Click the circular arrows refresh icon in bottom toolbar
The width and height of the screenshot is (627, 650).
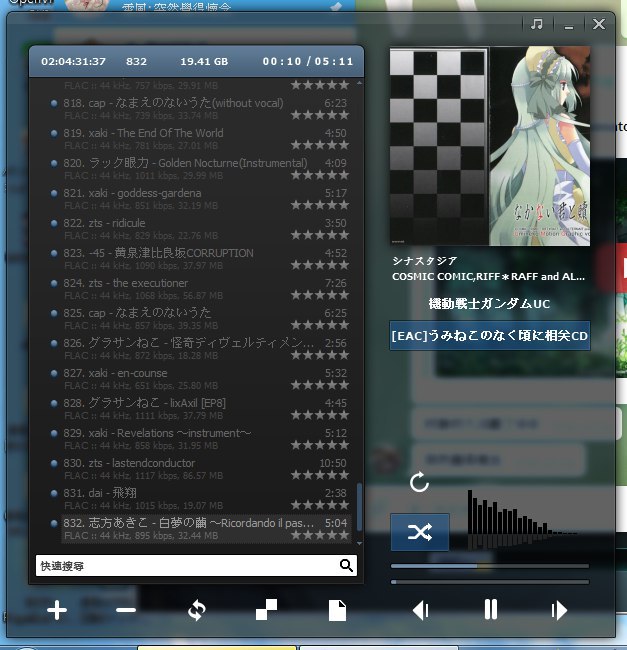(x=196, y=610)
